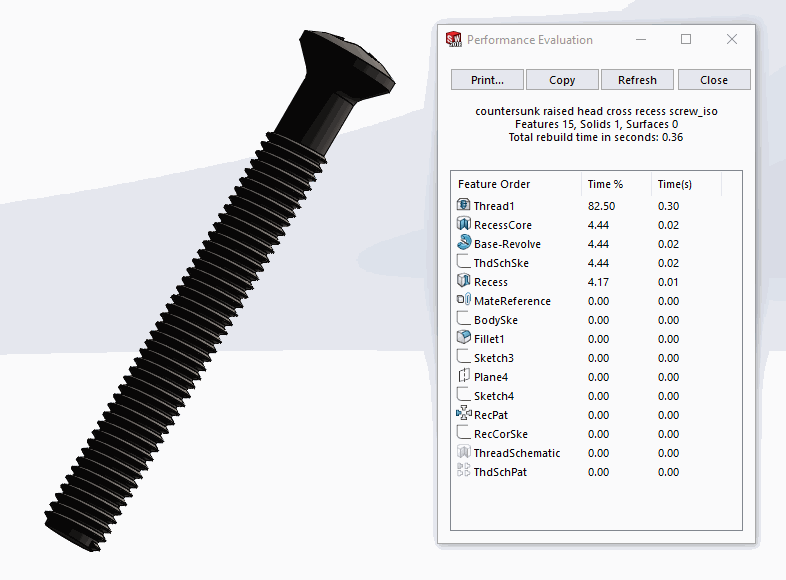Select the RecessCore cut feature icon
The image size is (786, 580).
click(463, 224)
